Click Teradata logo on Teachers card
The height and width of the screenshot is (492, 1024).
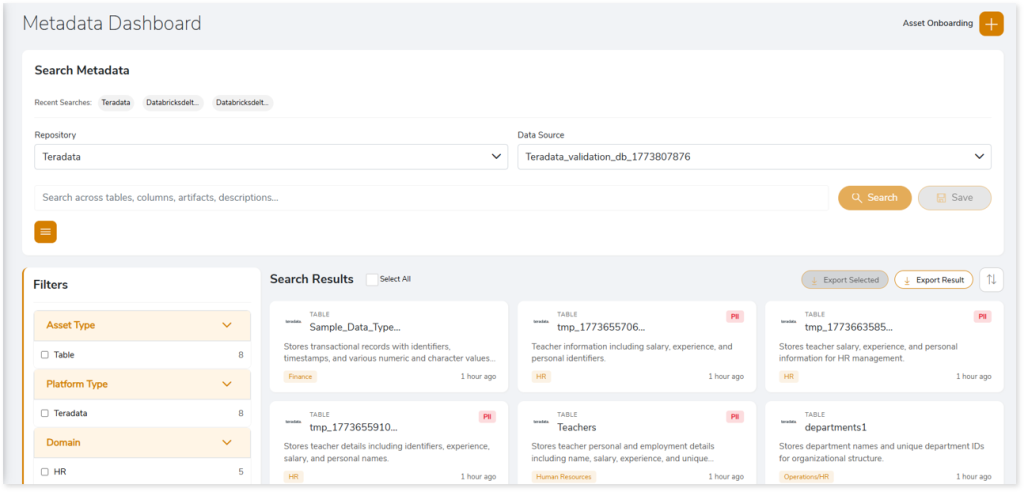point(541,422)
